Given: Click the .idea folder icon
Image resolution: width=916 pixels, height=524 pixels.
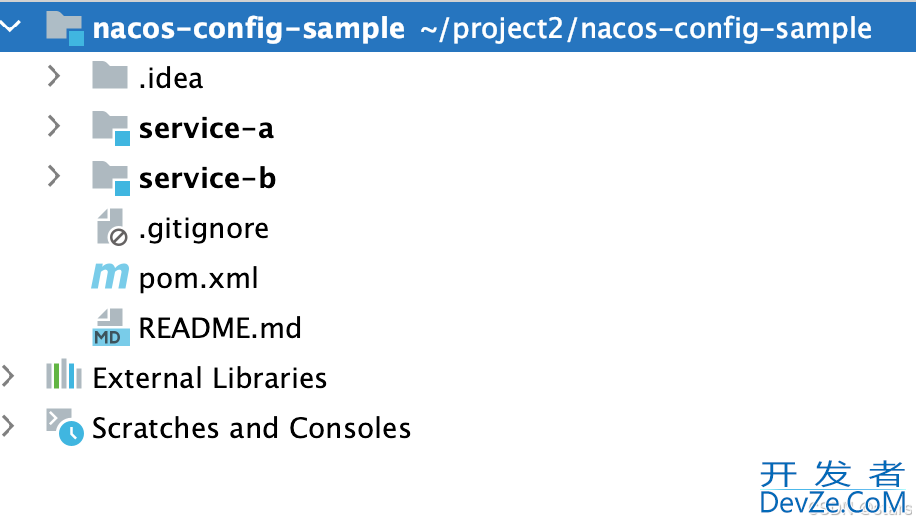Looking at the screenshot, I should (110, 77).
